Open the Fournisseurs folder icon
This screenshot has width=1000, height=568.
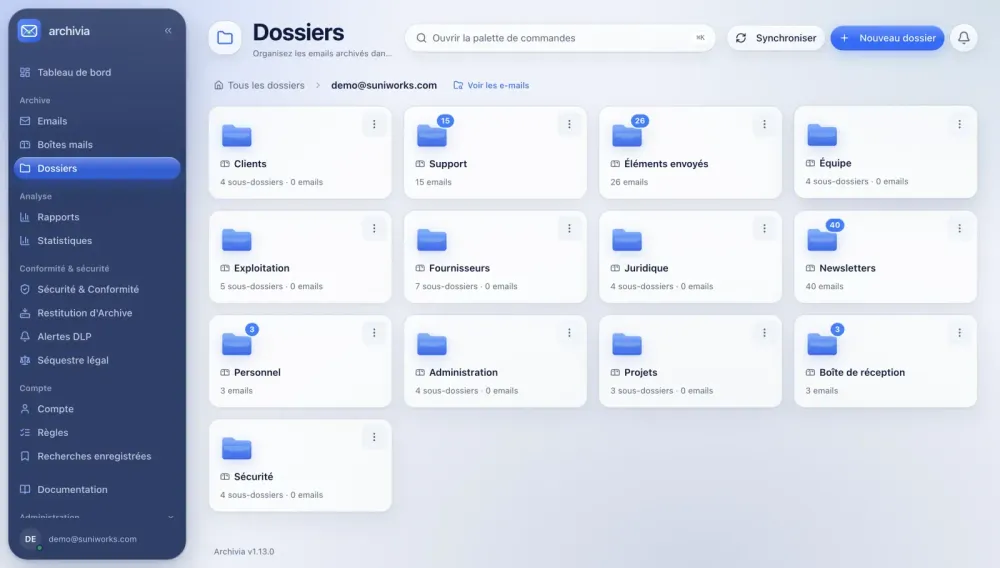[x=432, y=240]
